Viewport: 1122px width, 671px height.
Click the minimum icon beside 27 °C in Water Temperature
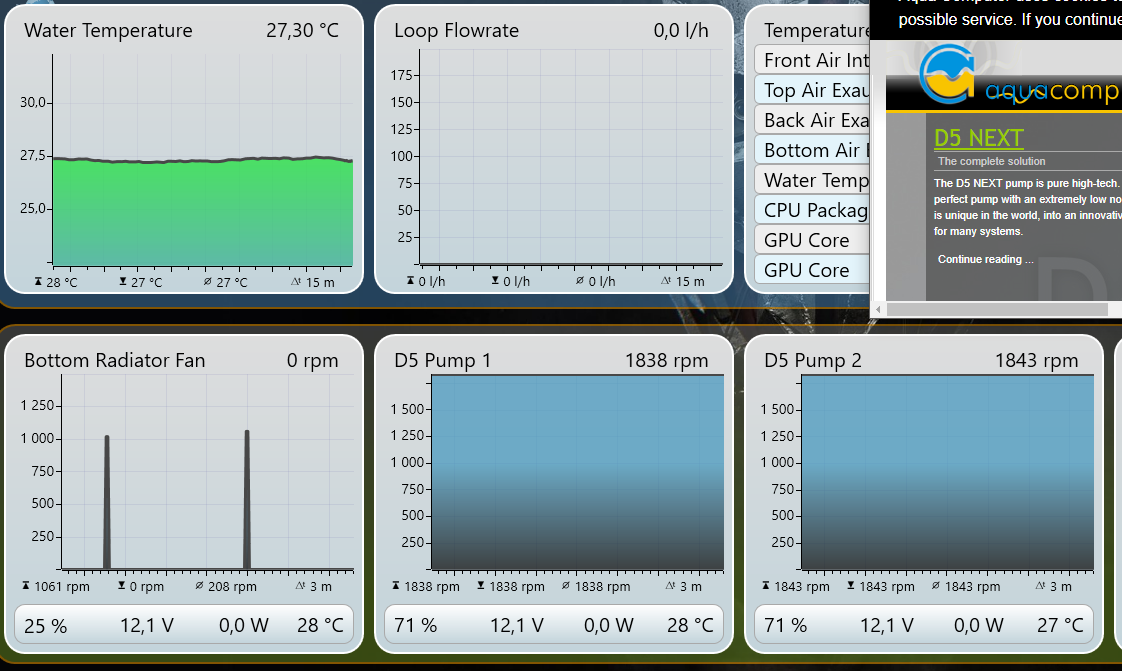(x=123, y=282)
